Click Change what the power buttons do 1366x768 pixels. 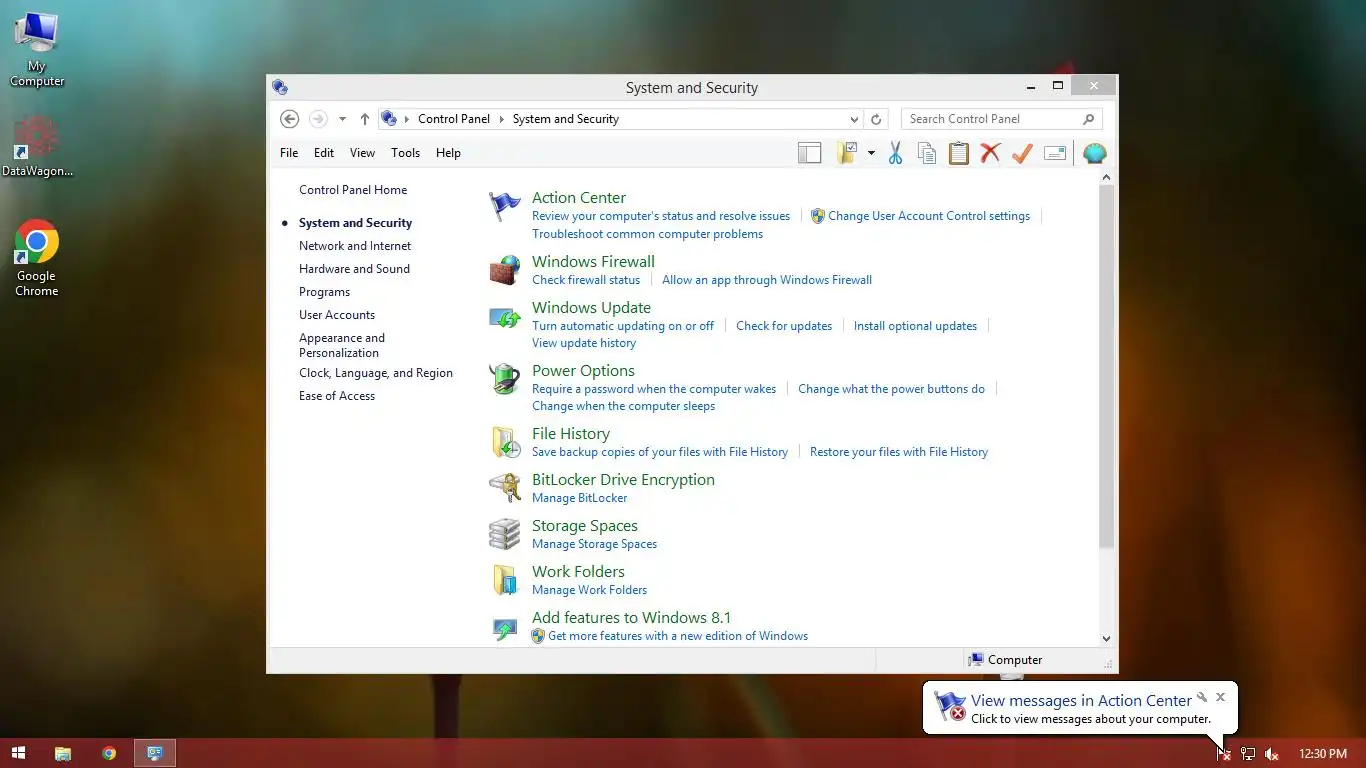coord(891,389)
